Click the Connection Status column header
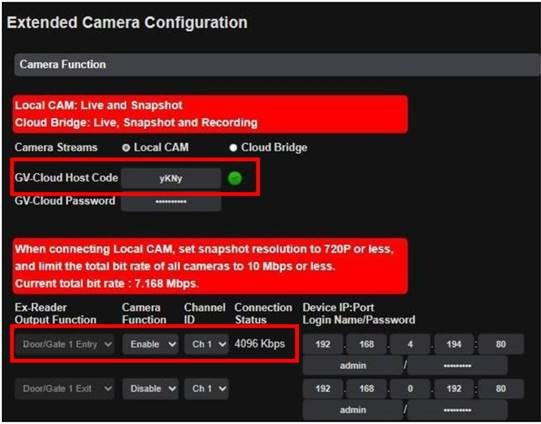Image resolution: width=541 pixels, height=424 pixels. pyautogui.click(x=263, y=313)
